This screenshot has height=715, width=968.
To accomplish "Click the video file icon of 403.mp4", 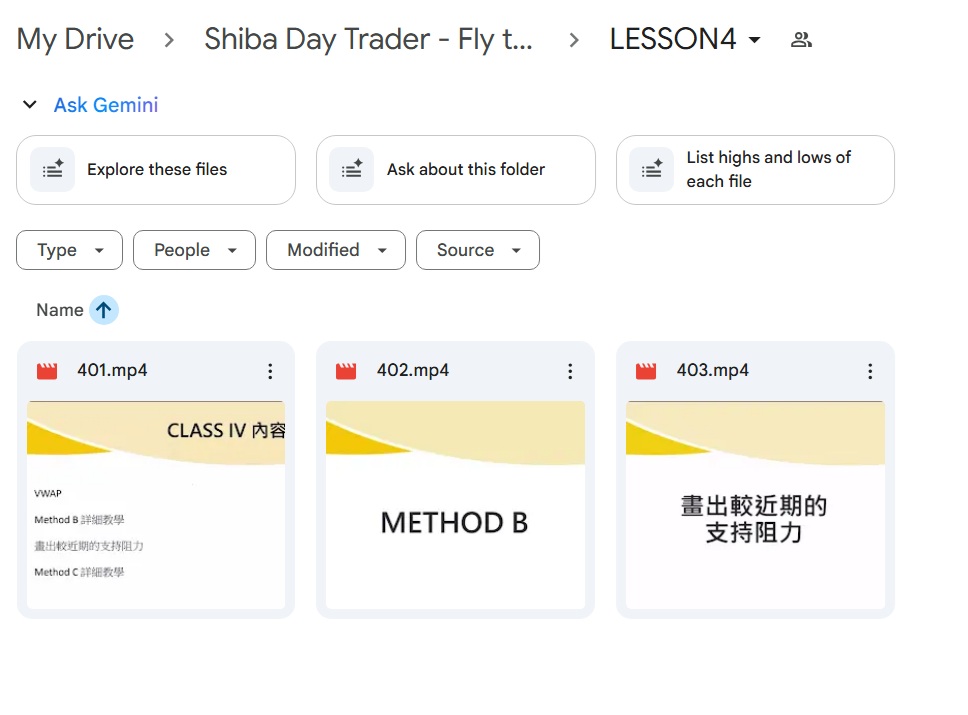I will click(646, 371).
